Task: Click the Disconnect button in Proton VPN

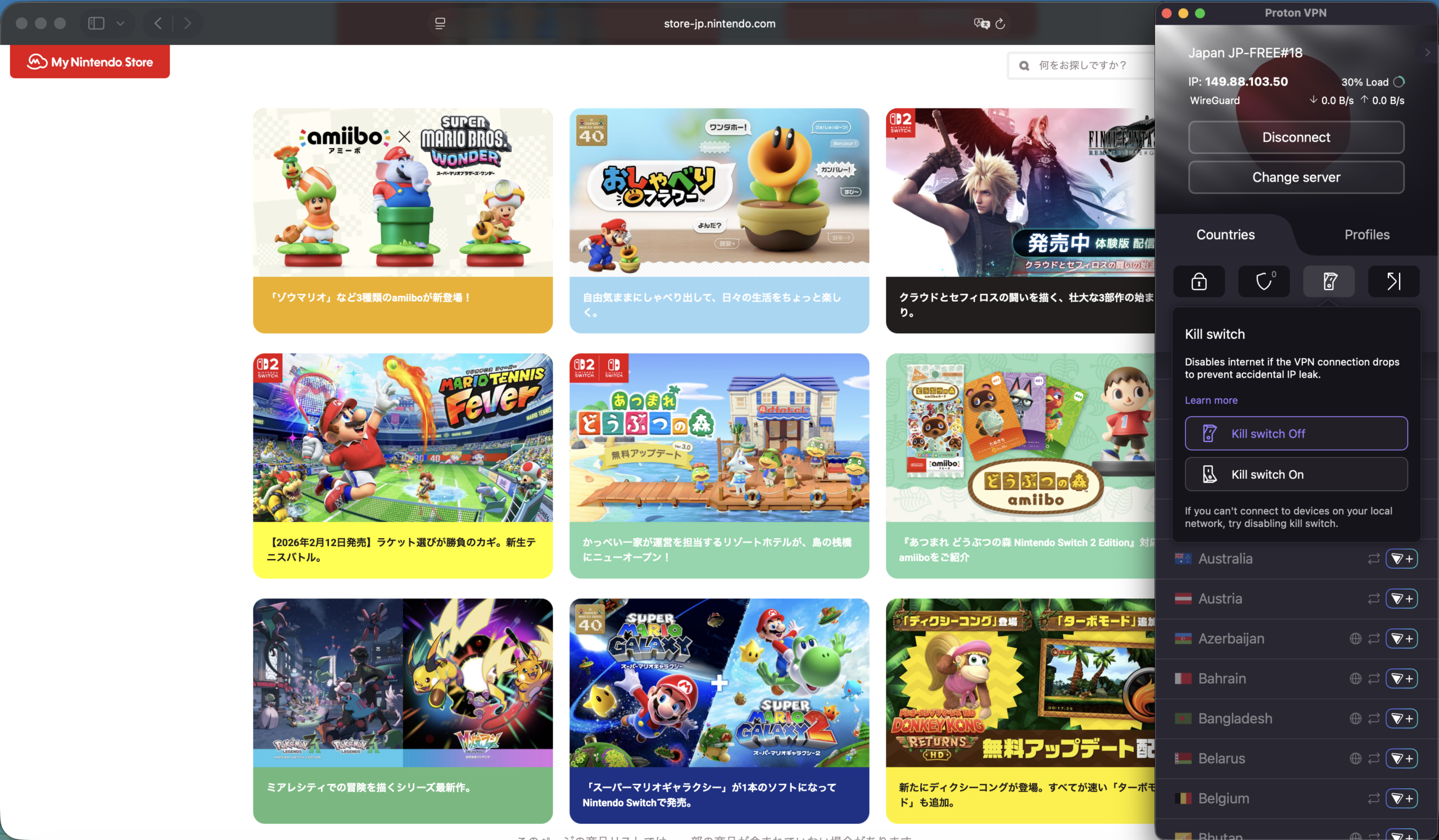Action: [x=1296, y=137]
